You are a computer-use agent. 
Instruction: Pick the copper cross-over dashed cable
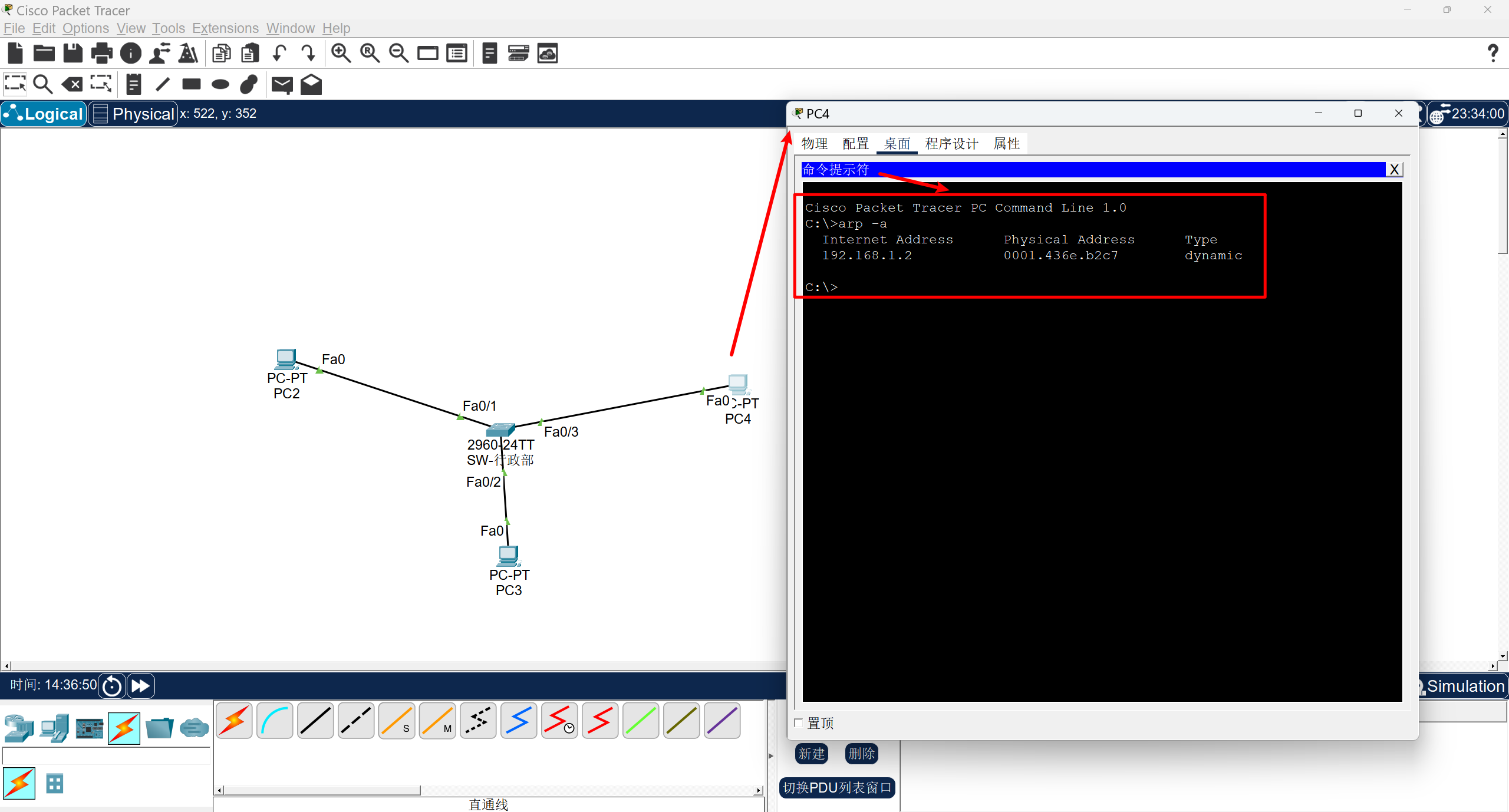(x=357, y=720)
